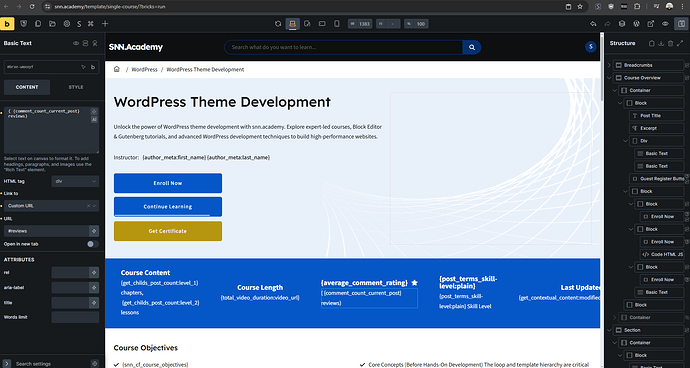
Task: Click the site search input field
Action: (344, 47)
